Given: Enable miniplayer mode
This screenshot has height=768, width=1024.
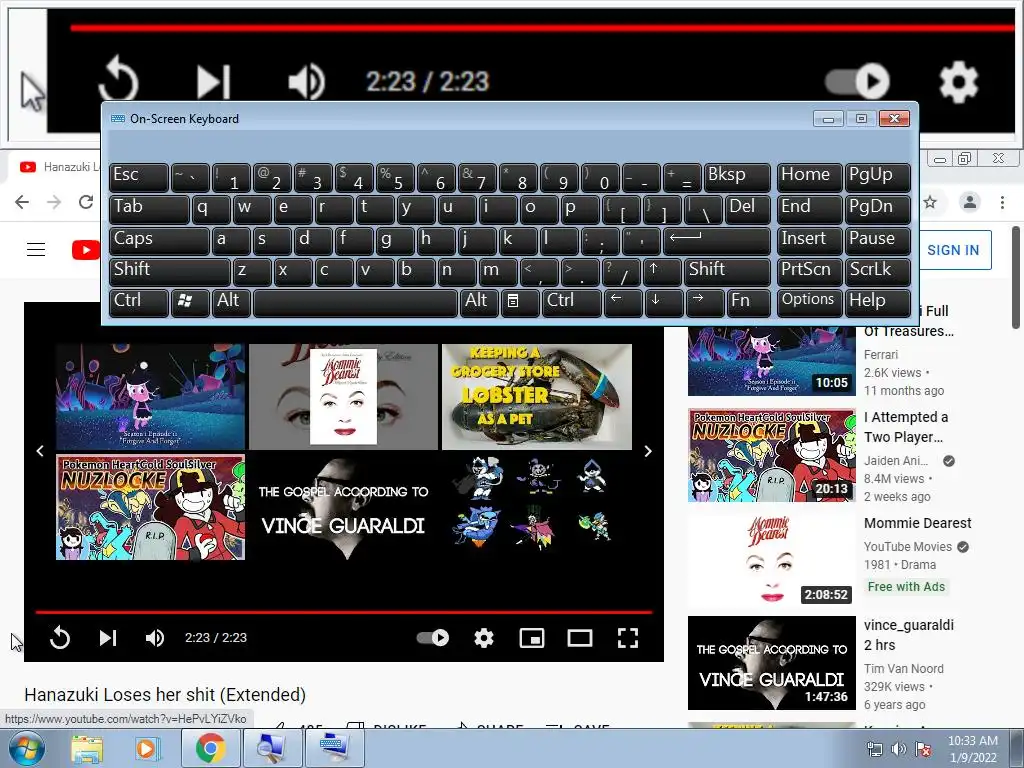Looking at the screenshot, I should click(x=532, y=638).
